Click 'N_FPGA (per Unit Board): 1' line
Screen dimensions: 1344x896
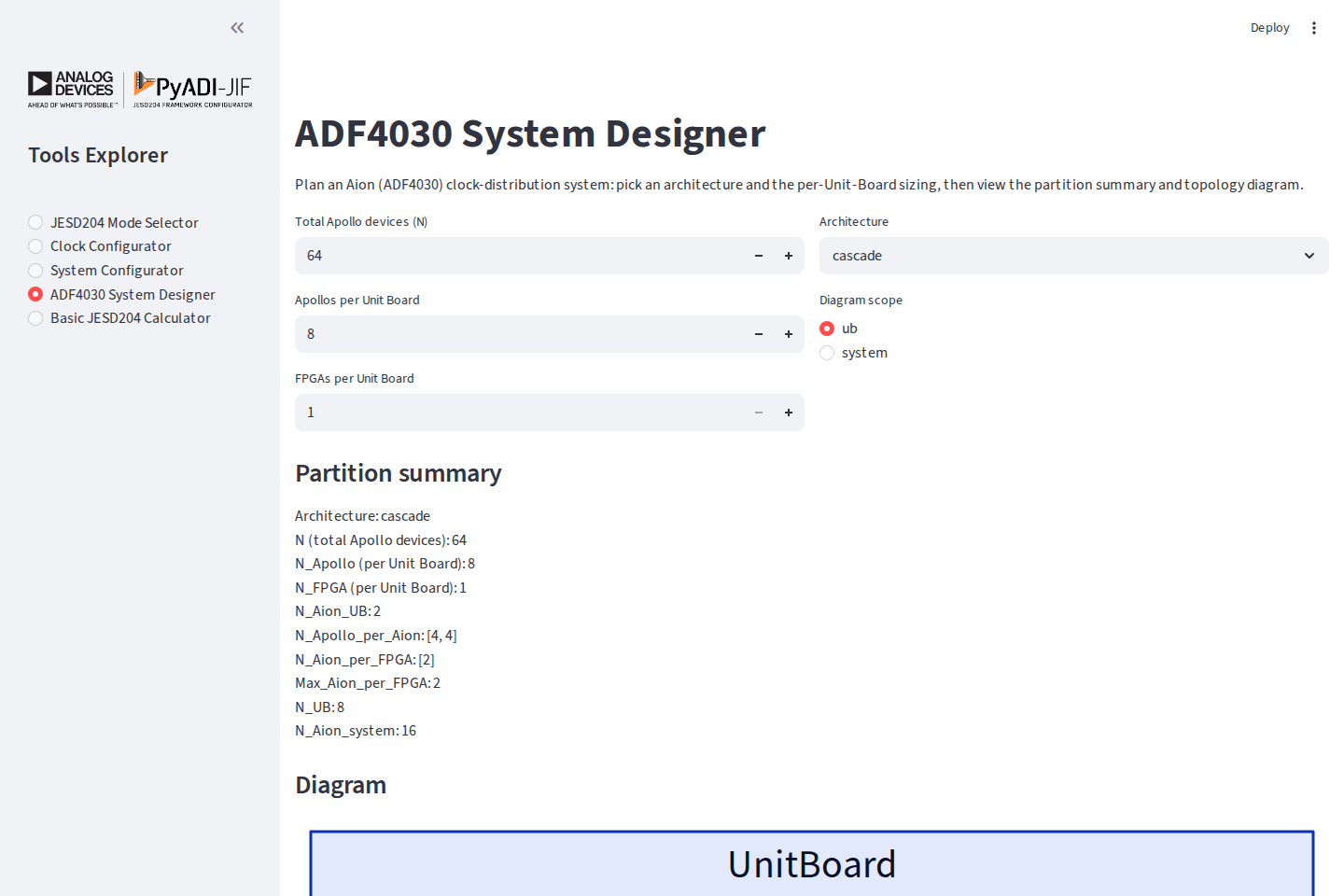click(381, 588)
